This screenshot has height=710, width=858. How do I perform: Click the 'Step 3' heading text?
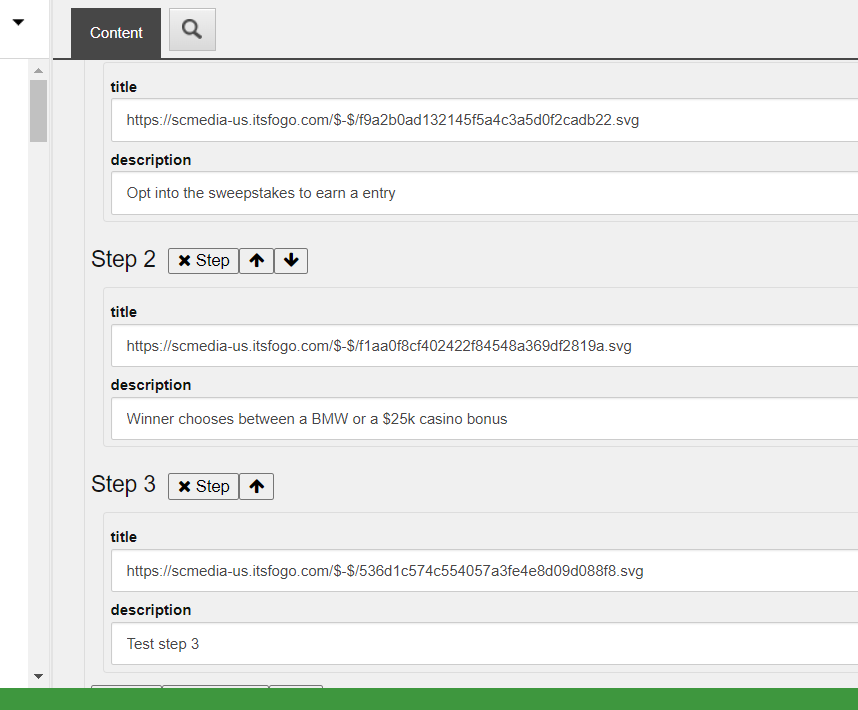click(x=123, y=485)
